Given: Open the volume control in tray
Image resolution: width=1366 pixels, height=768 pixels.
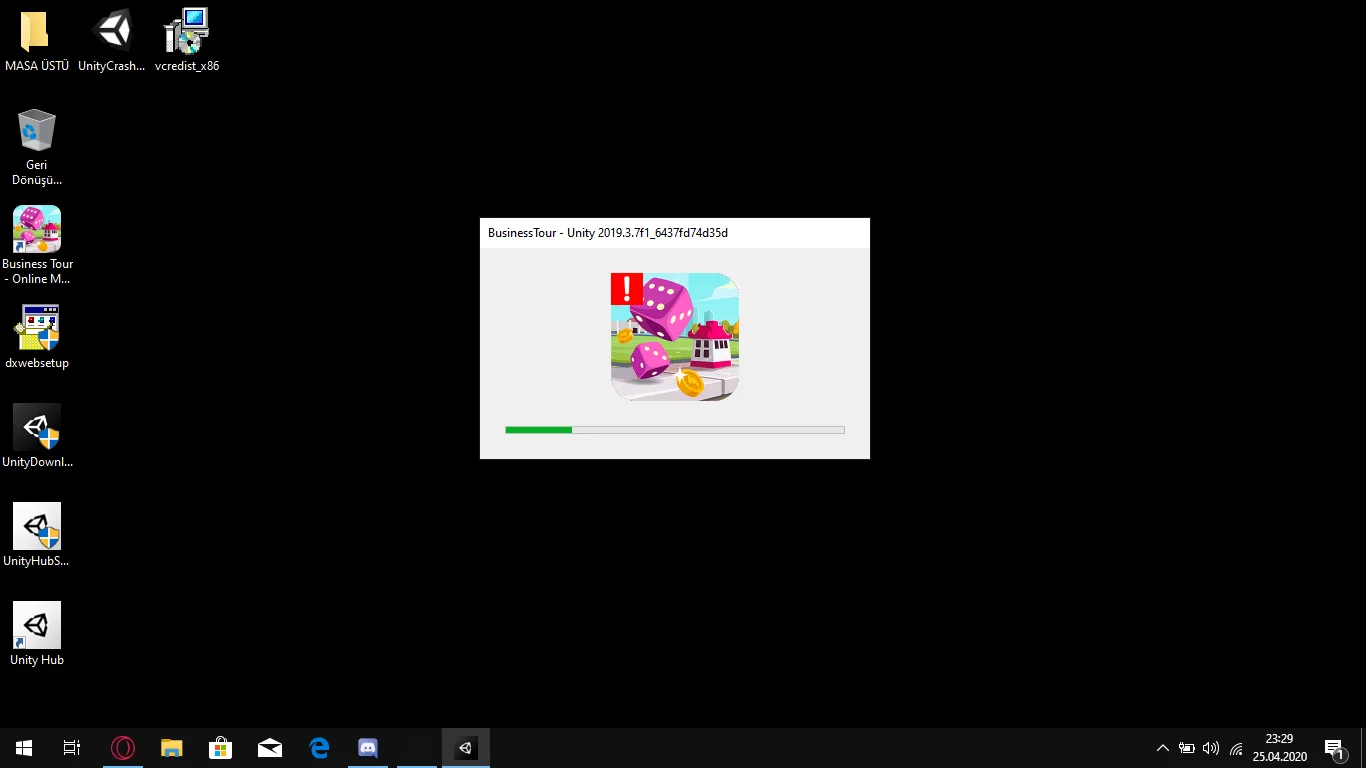Looking at the screenshot, I should coord(1211,748).
